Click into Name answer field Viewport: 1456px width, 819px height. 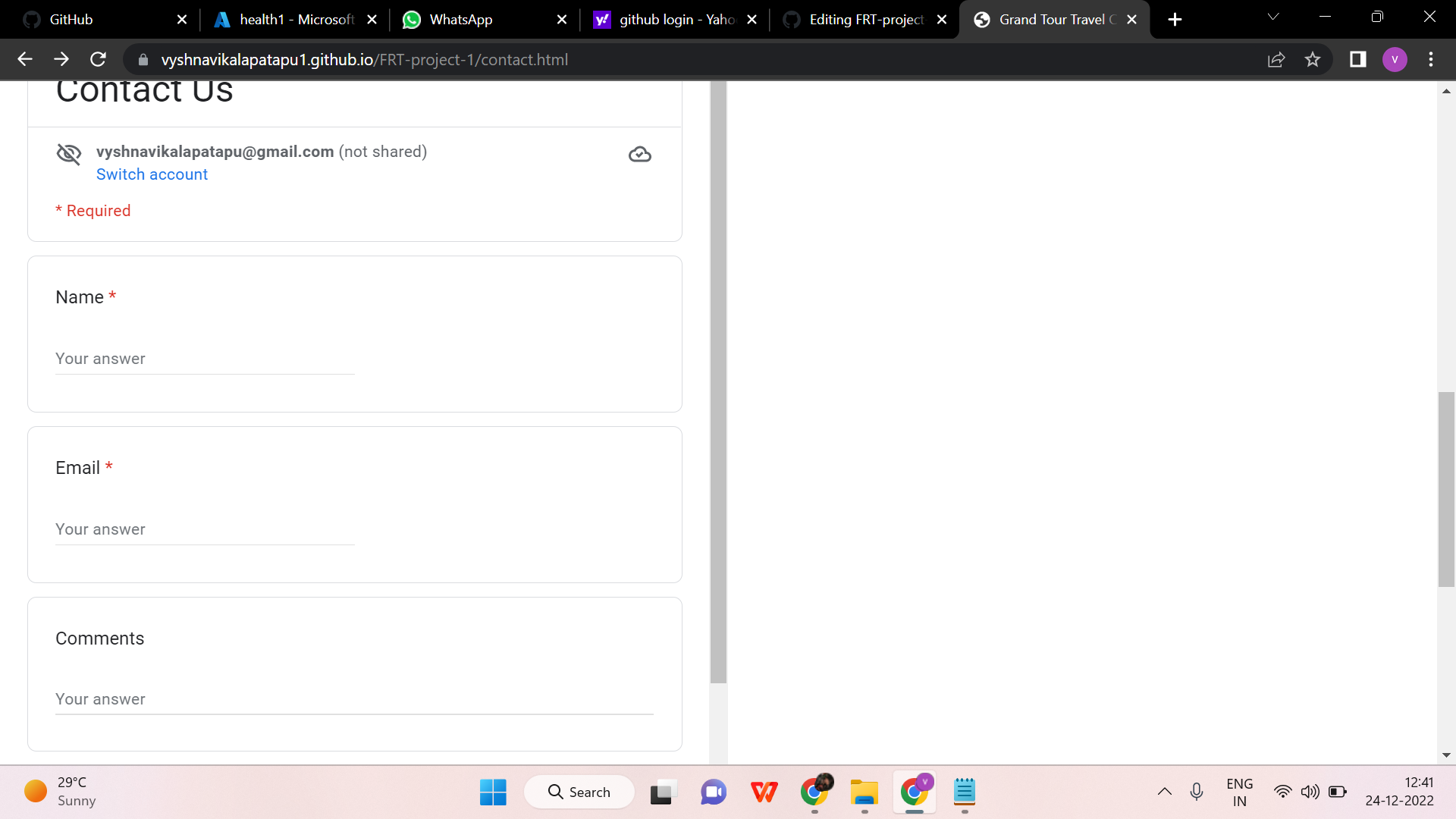click(x=205, y=359)
